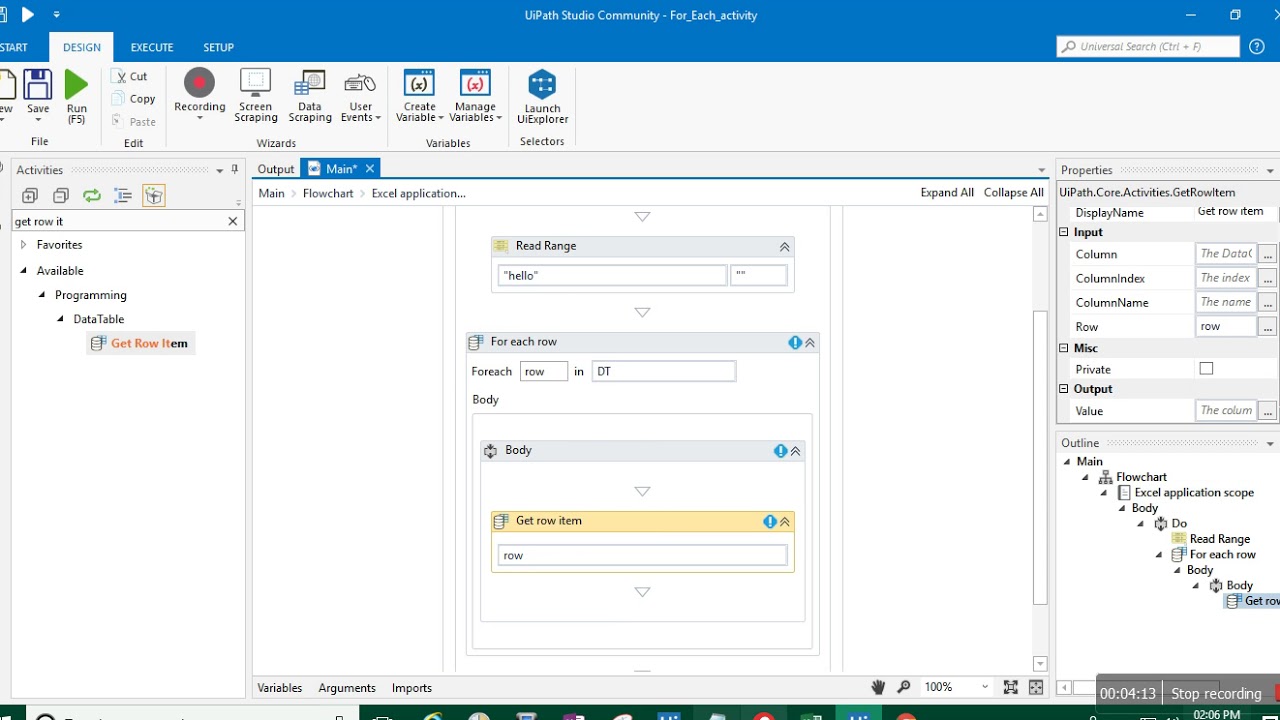1280x720 pixels.
Task: Click the Universal Search box
Action: point(1148,47)
